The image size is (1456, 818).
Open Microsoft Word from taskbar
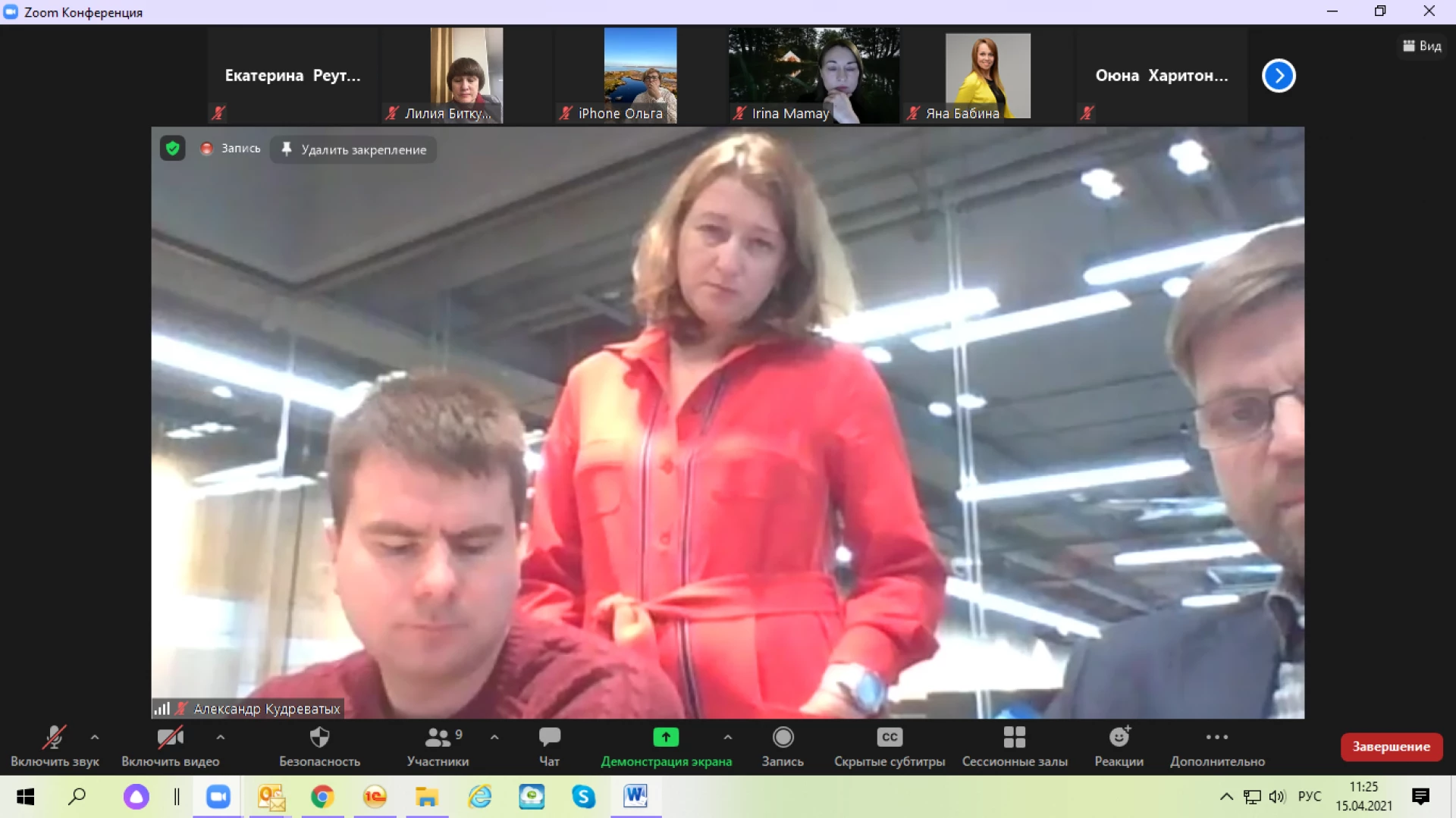(x=635, y=796)
